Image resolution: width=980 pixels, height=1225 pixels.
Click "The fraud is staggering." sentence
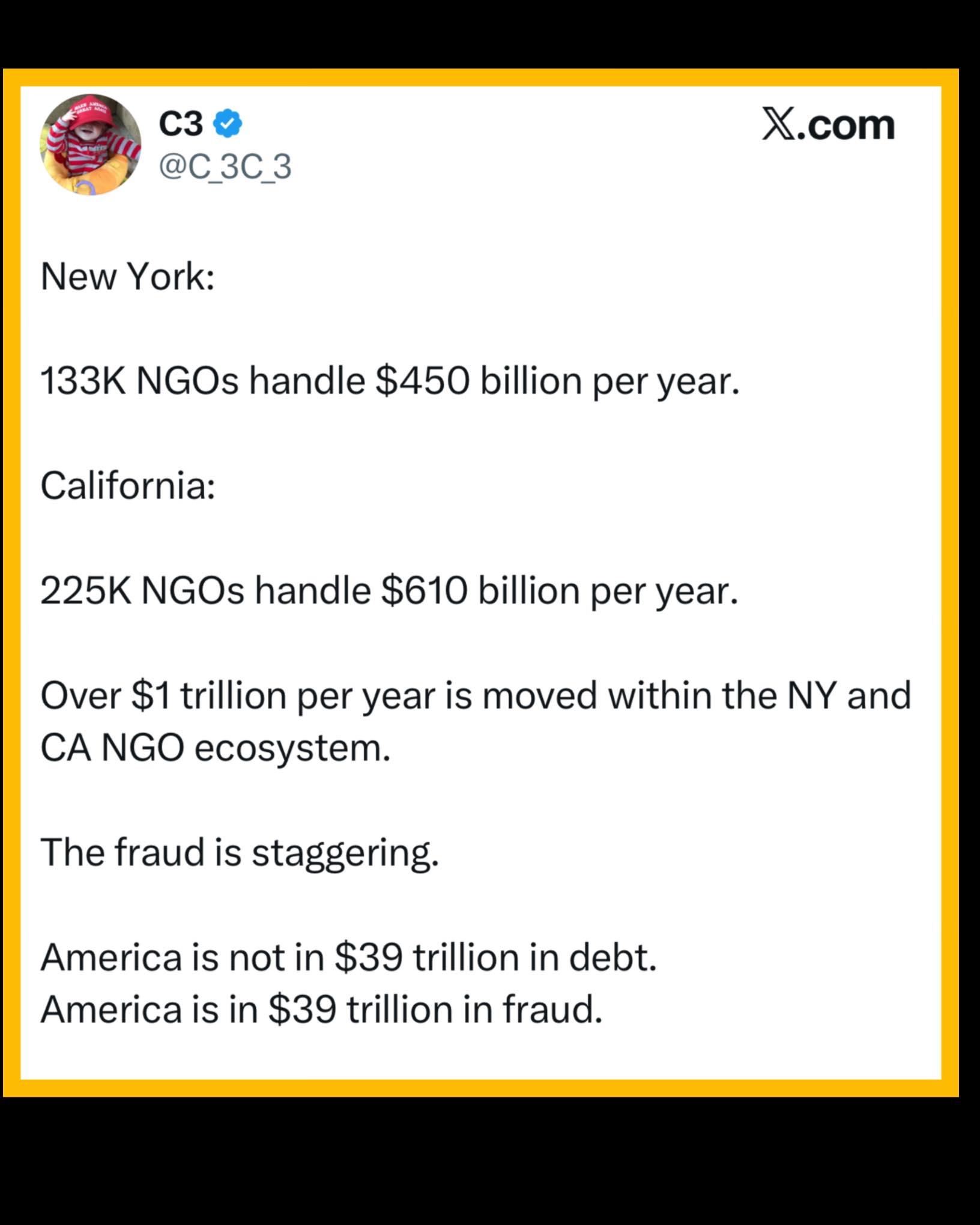click(240, 852)
